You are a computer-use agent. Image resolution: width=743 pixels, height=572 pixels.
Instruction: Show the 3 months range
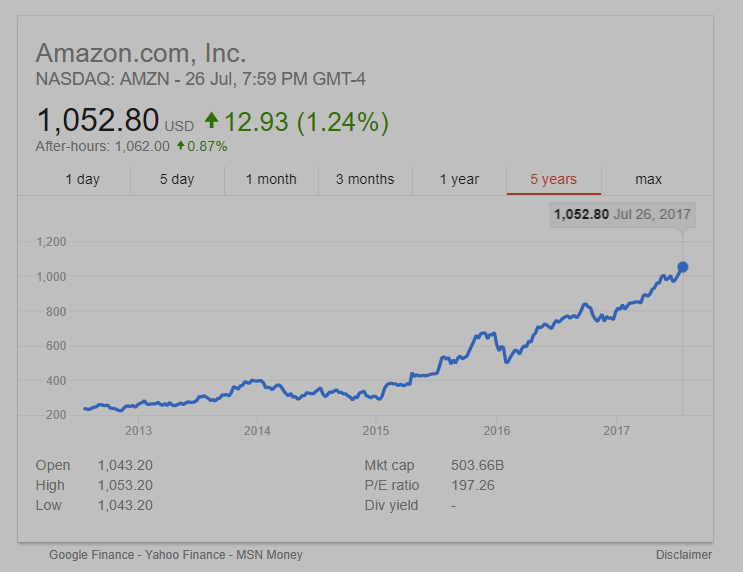(x=365, y=180)
